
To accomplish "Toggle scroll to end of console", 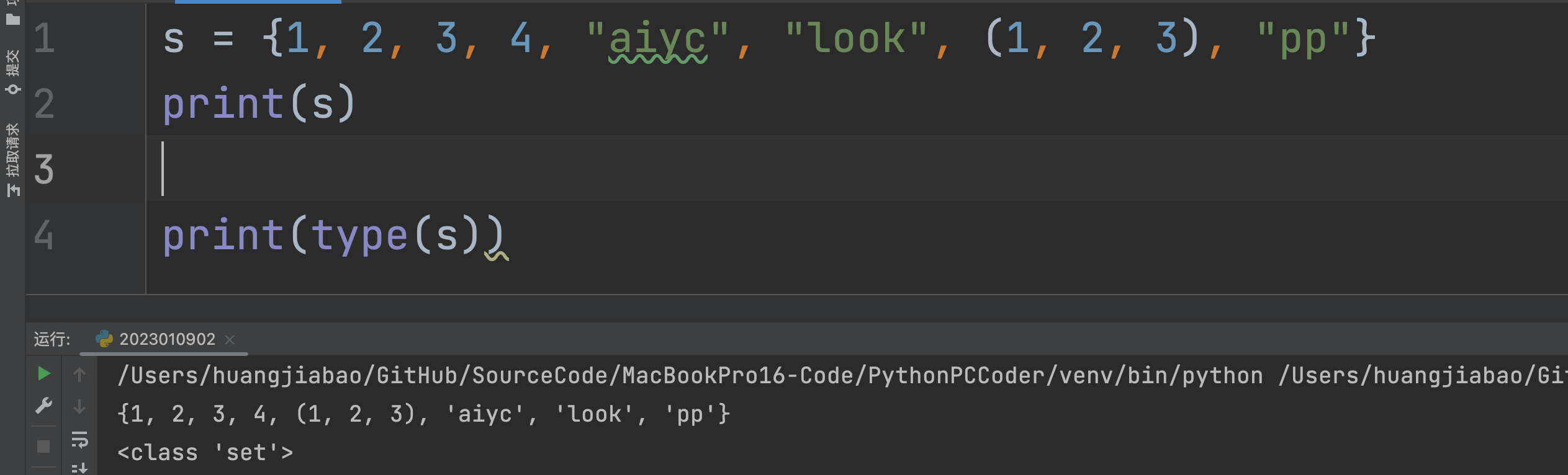I will pyautogui.click(x=79, y=468).
